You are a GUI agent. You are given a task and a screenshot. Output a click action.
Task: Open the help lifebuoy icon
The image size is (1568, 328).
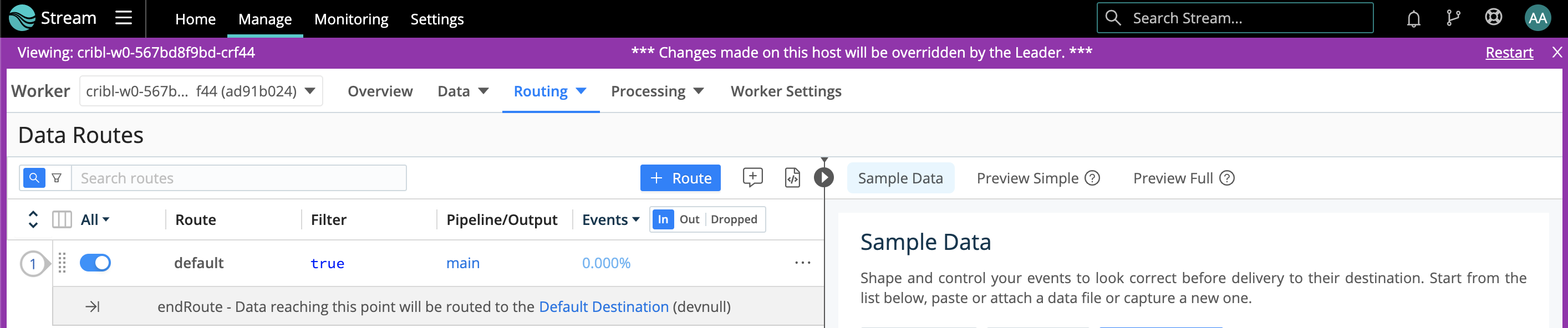[x=1493, y=18]
